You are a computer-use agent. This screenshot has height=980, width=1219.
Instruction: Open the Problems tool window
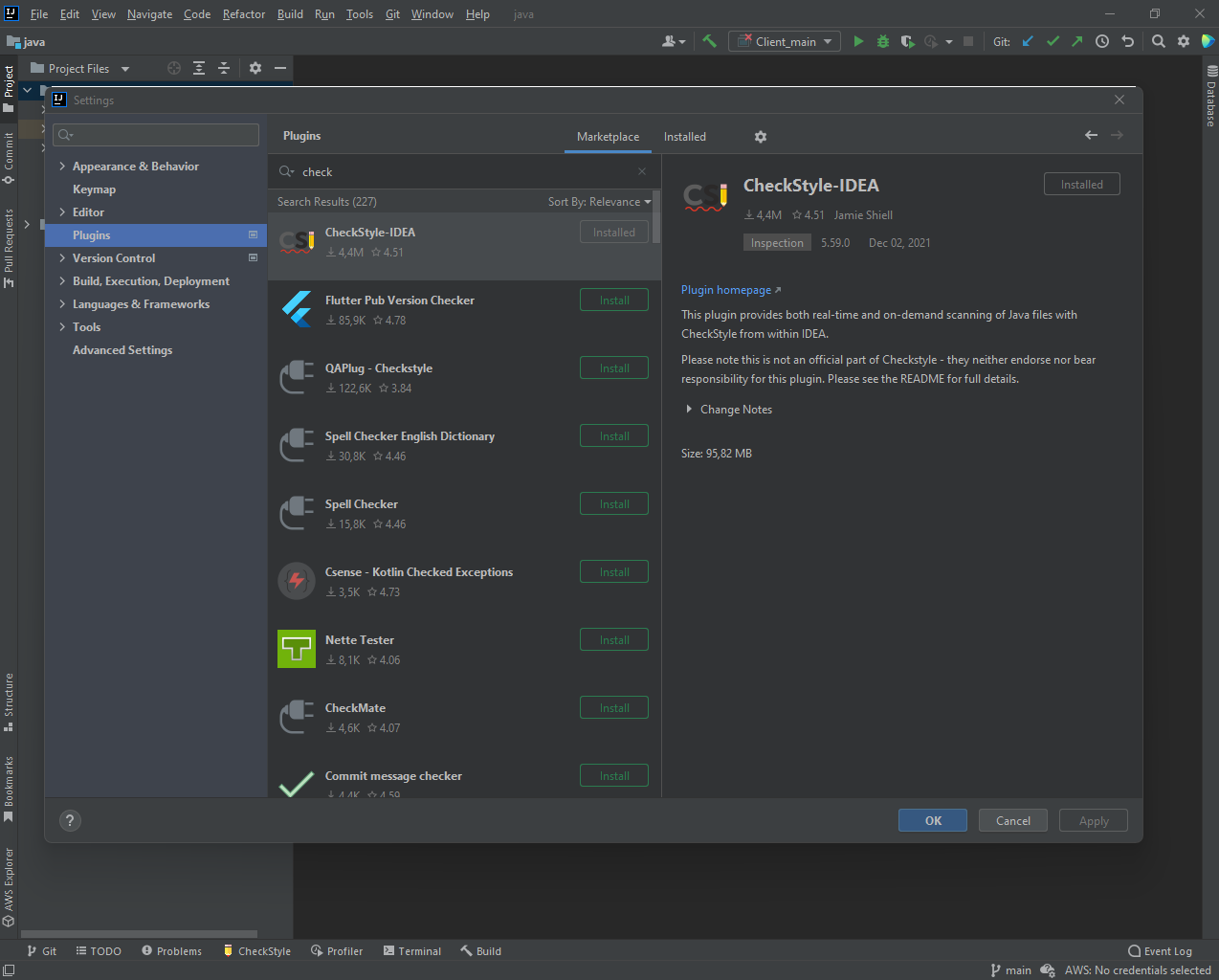click(171, 951)
